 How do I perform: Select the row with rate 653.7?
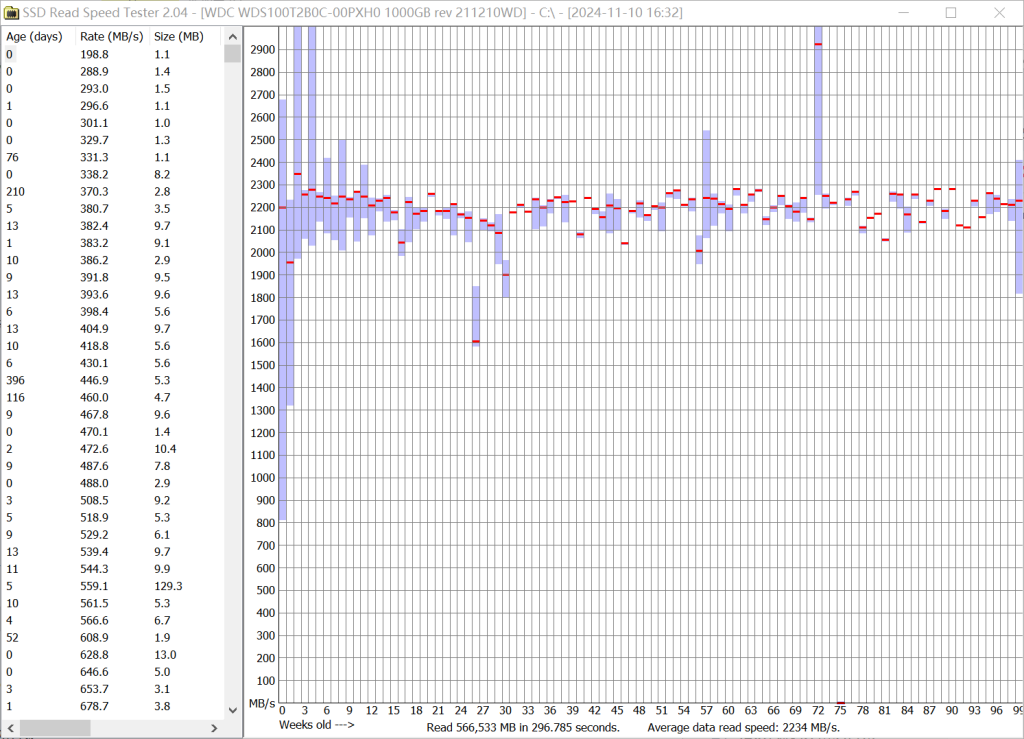(x=113, y=689)
